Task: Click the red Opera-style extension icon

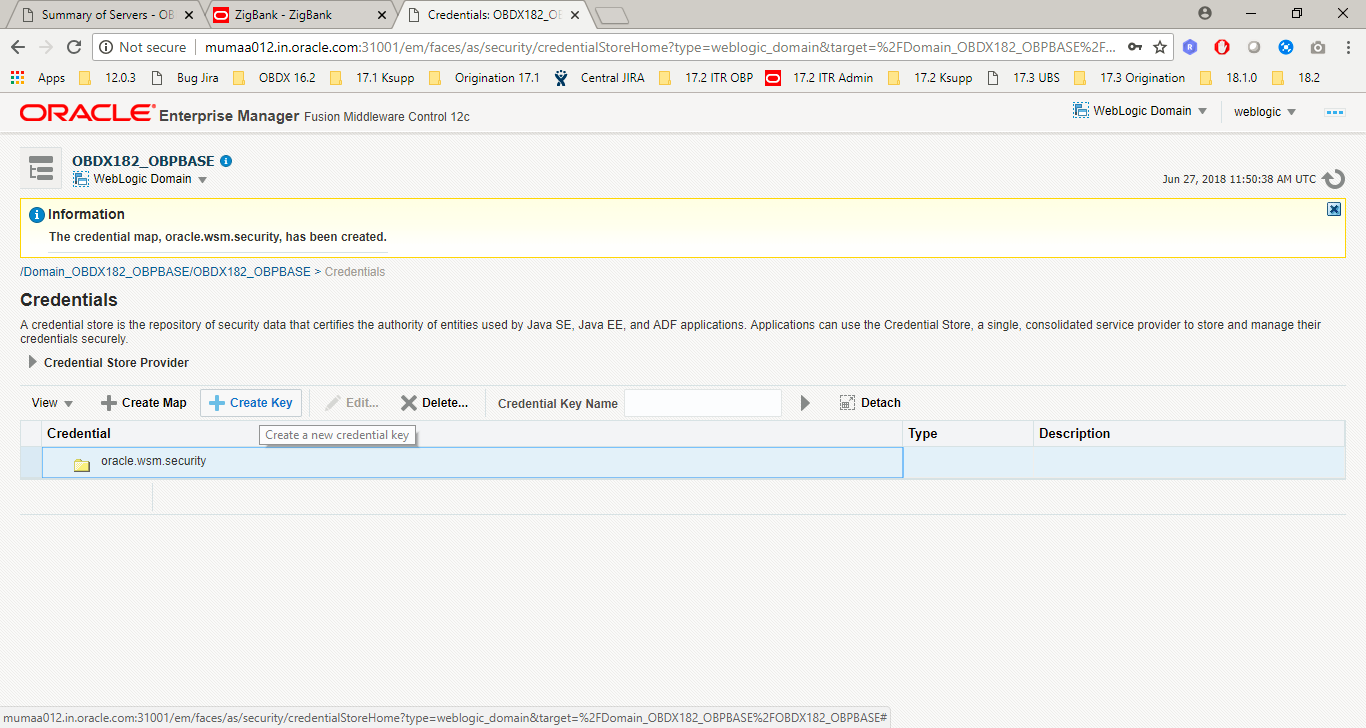Action: [x=1222, y=47]
